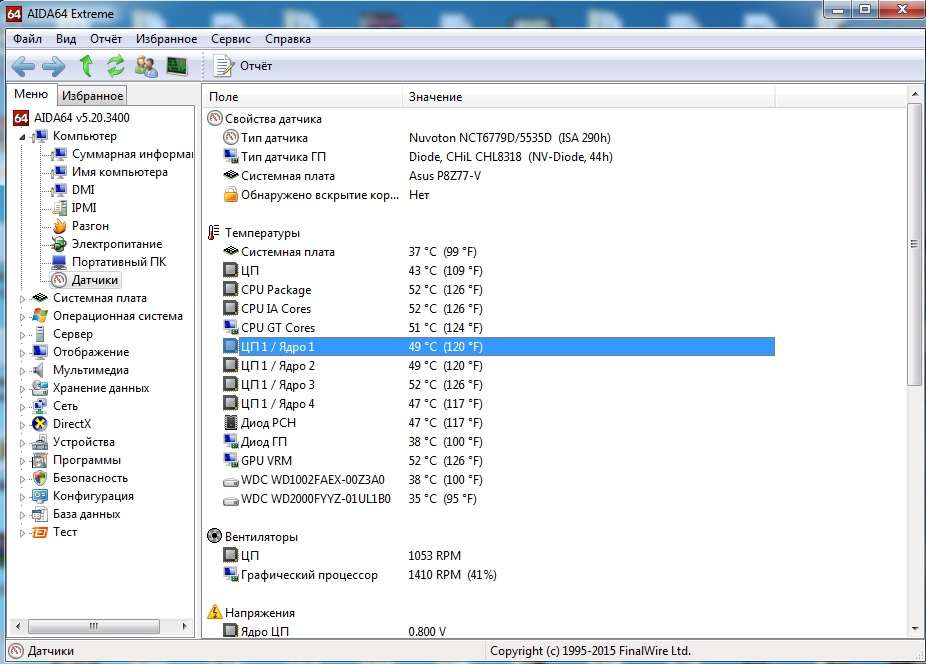This screenshot has height=664, width=926.
Task: Collapse the Компьютер tree node
Action: coord(22,137)
